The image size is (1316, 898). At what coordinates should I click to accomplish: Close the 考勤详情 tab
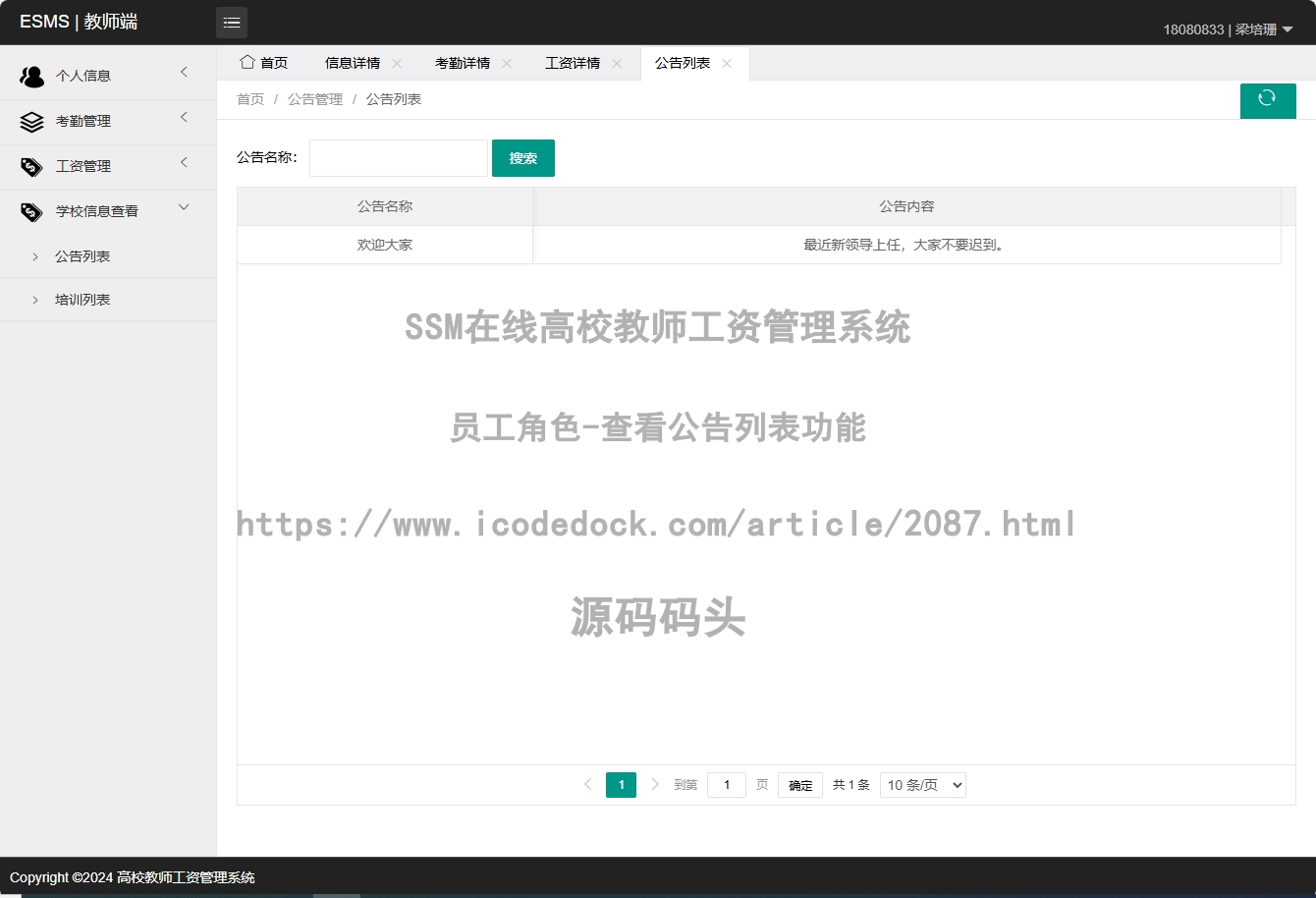click(x=507, y=63)
